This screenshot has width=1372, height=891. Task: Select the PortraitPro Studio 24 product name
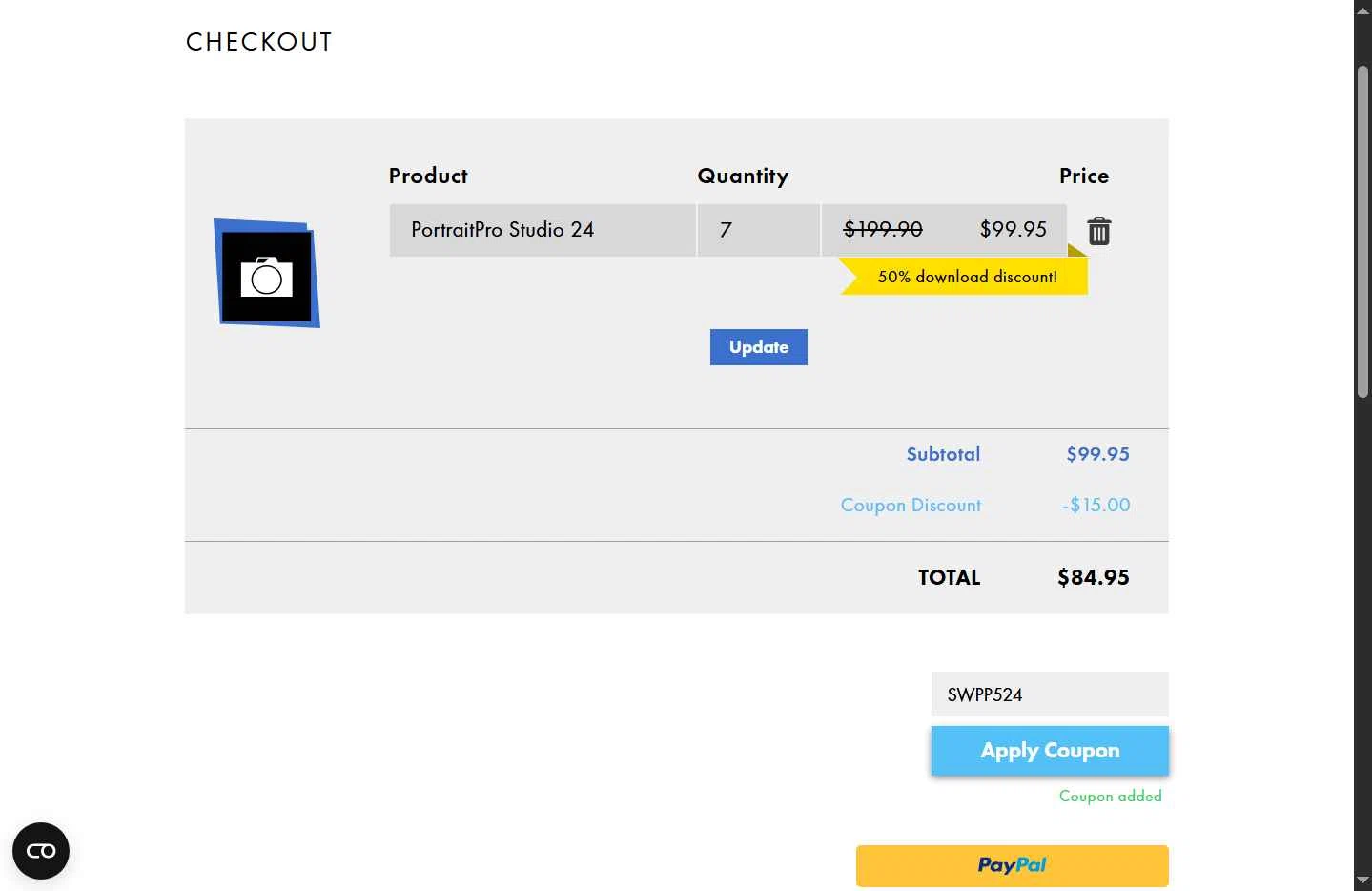click(502, 230)
